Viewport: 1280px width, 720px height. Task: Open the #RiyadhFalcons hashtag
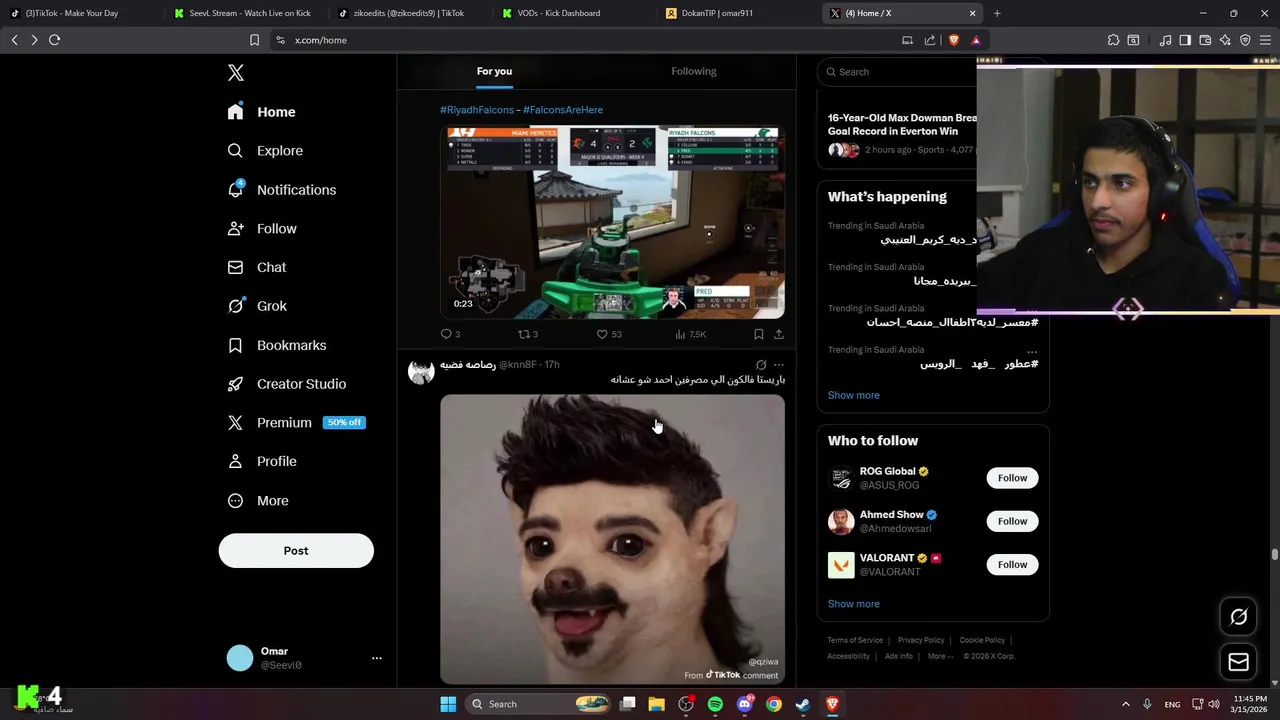click(477, 110)
